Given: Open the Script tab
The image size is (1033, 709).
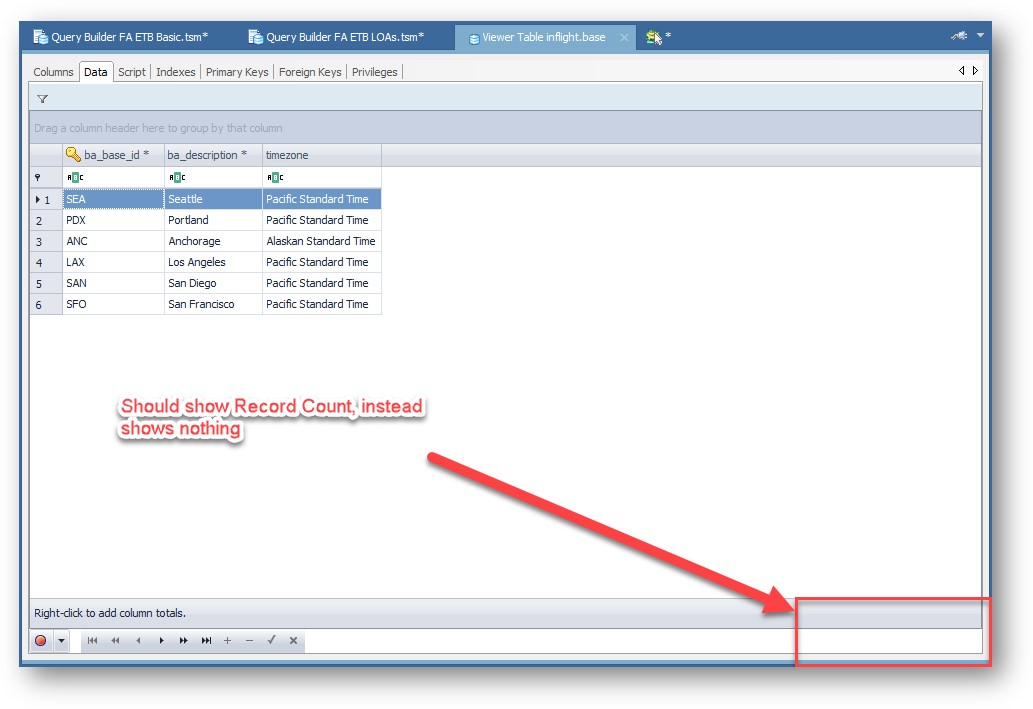Looking at the screenshot, I should pyautogui.click(x=132, y=72).
